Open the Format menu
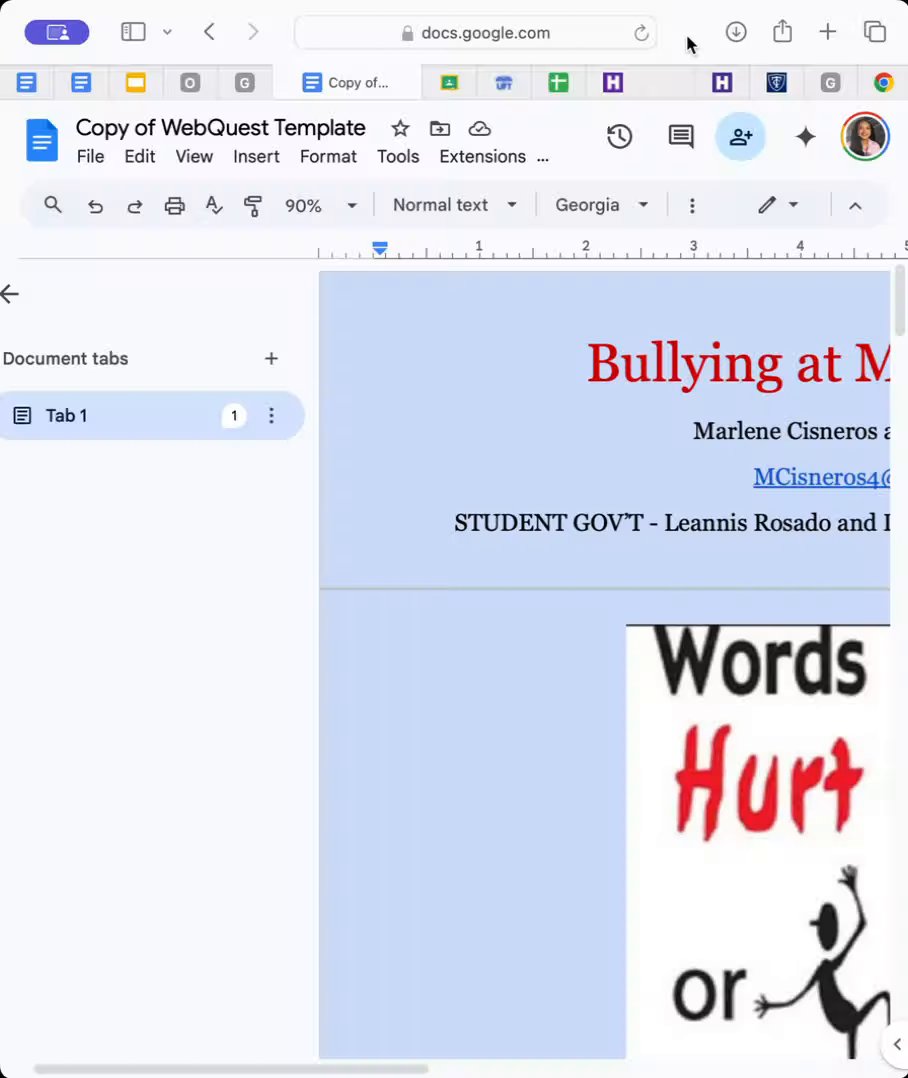This screenshot has height=1078, width=908. click(328, 157)
